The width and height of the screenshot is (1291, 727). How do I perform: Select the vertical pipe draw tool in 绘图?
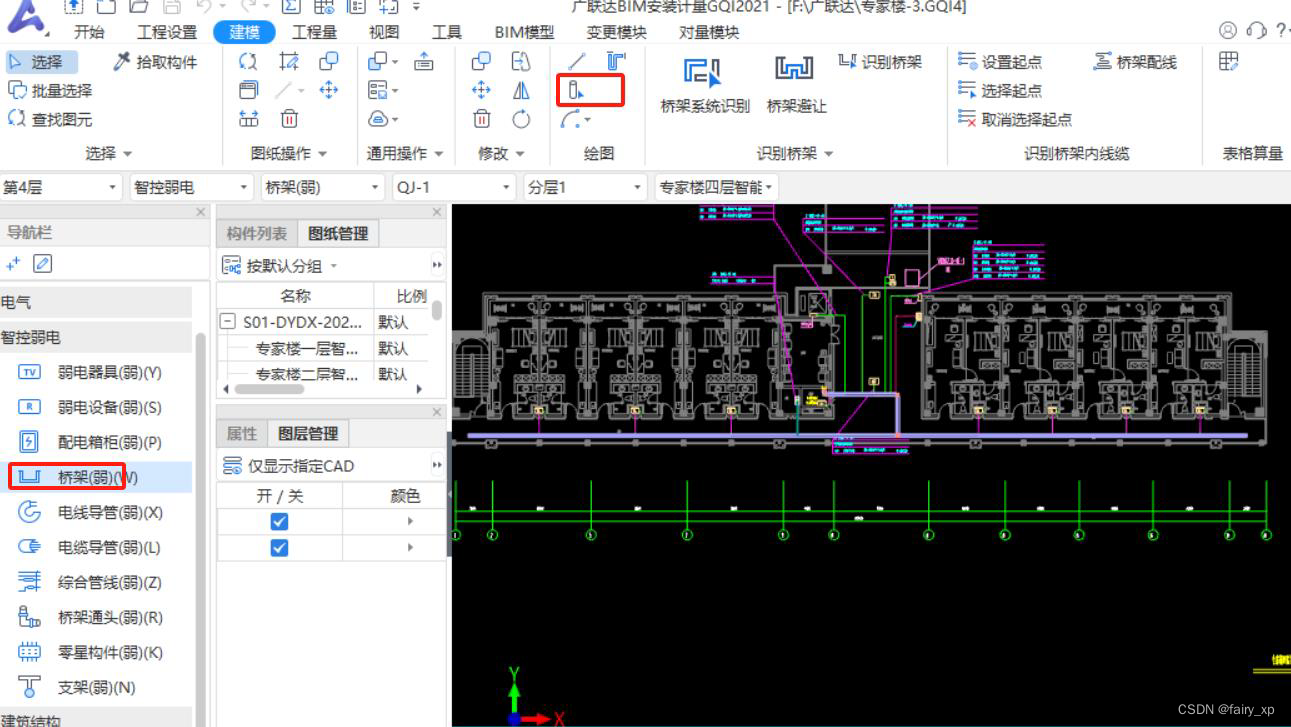point(577,91)
